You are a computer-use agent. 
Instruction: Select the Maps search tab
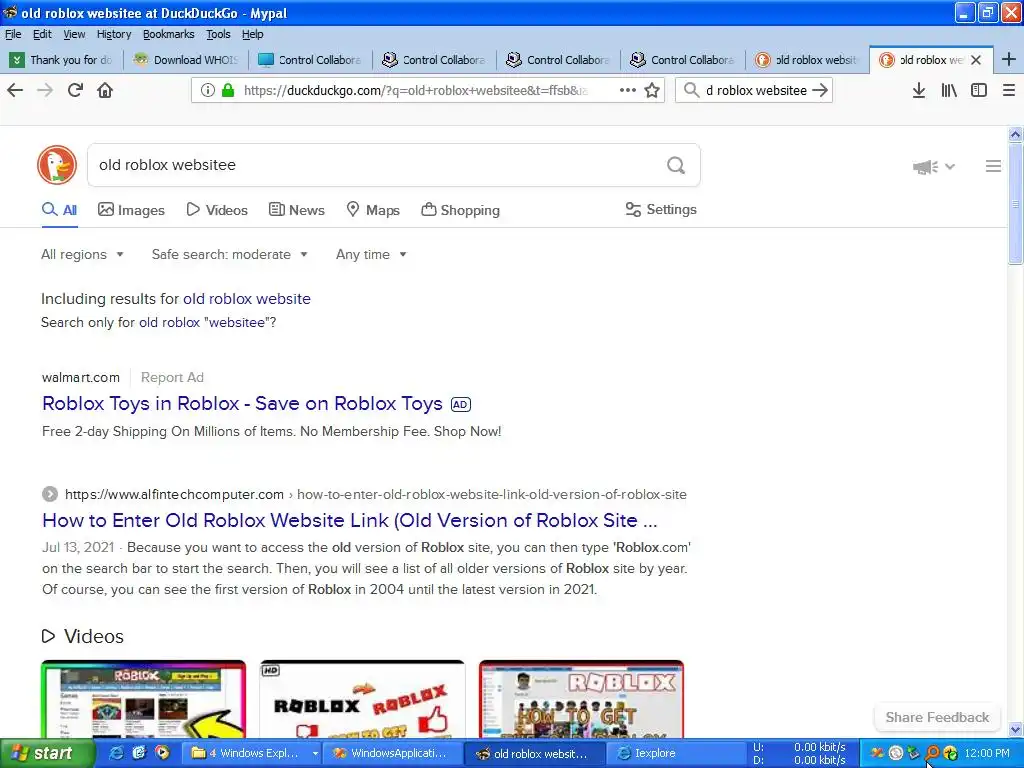click(x=373, y=210)
